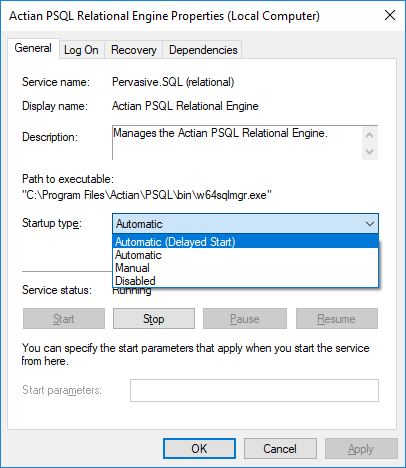
Task: Choose the Automatic startup option in list
Action: pyautogui.click(x=245, y=255)
